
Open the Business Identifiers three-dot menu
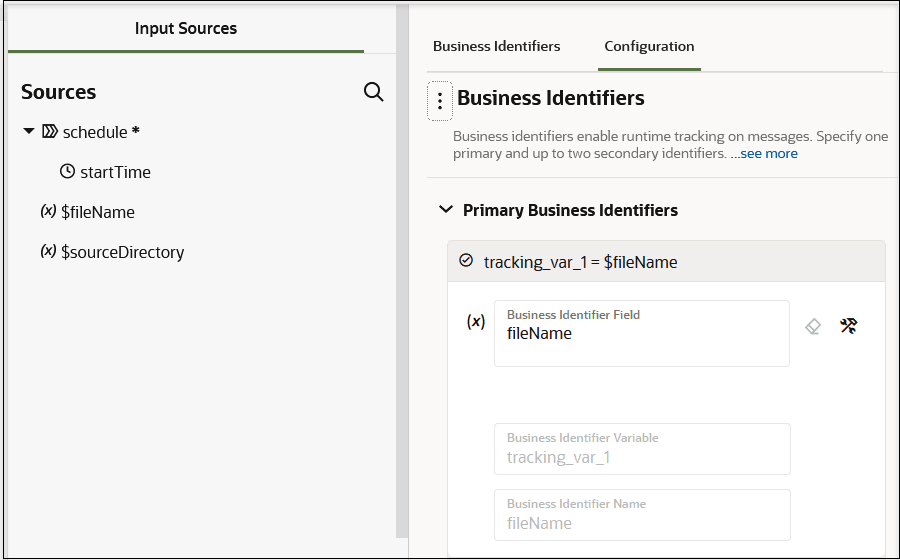tap(440, 101)
